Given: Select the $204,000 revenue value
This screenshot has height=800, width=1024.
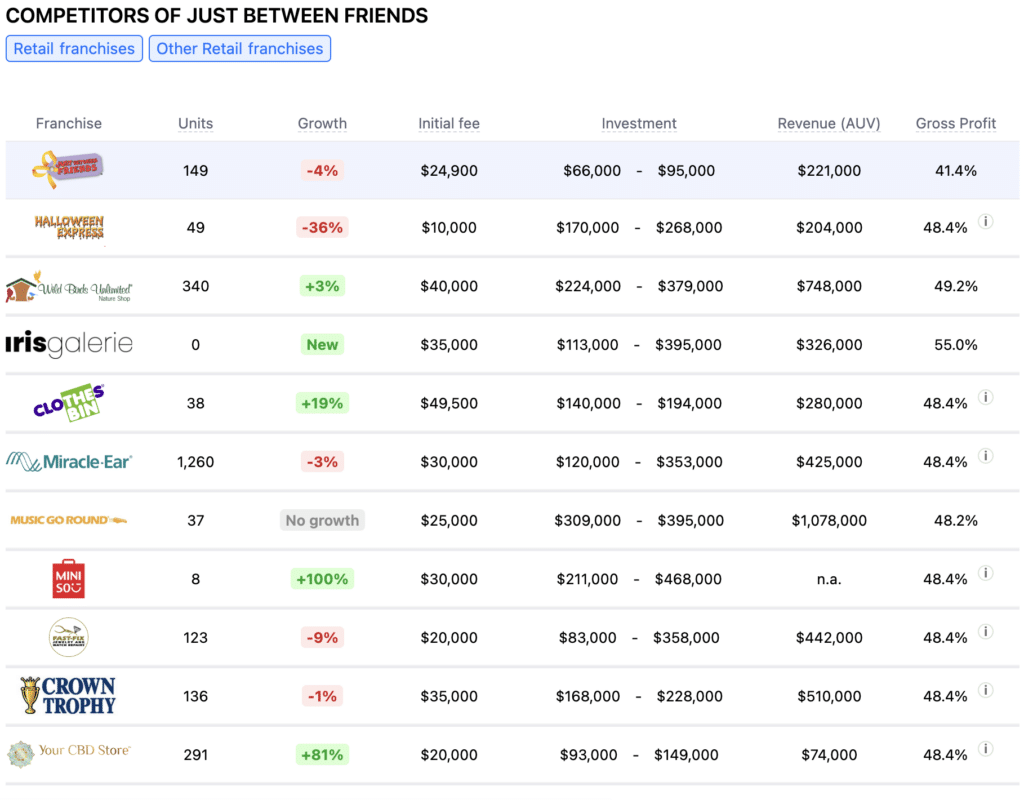Looking at the screenshot, I should point(829,227).
